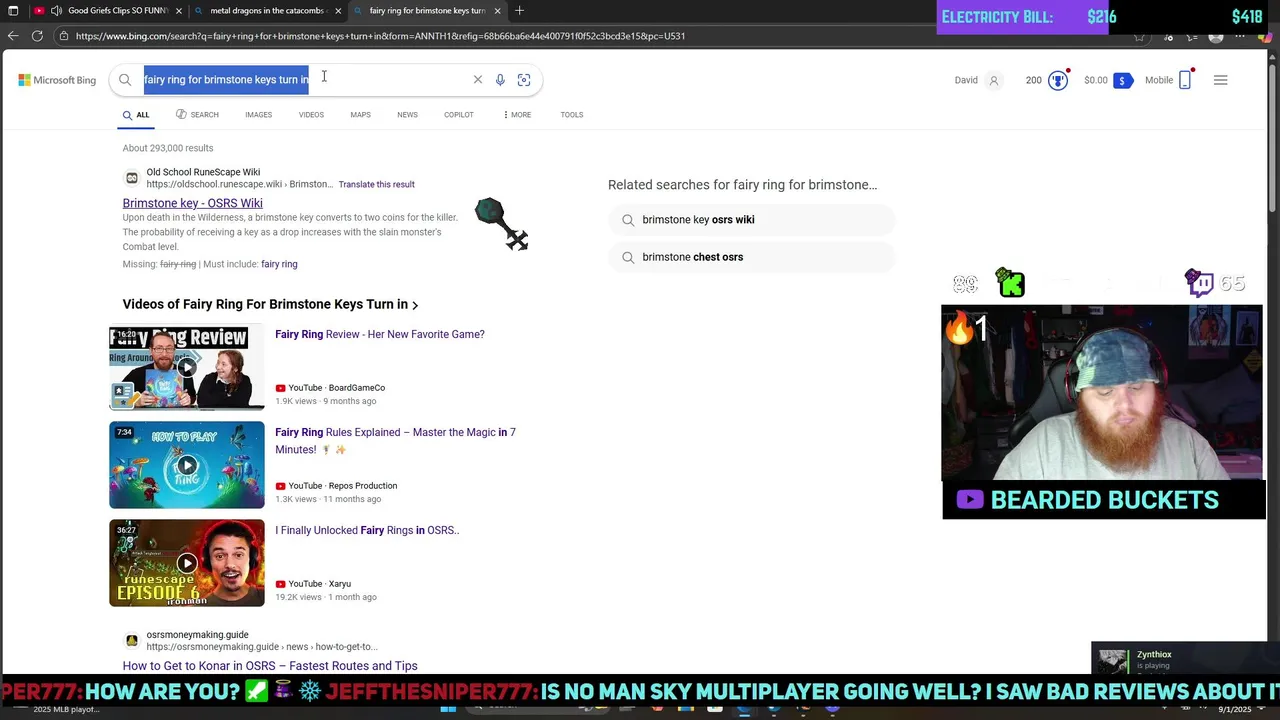Click the Microsoft Bing logo

click(x=57, y=80)
